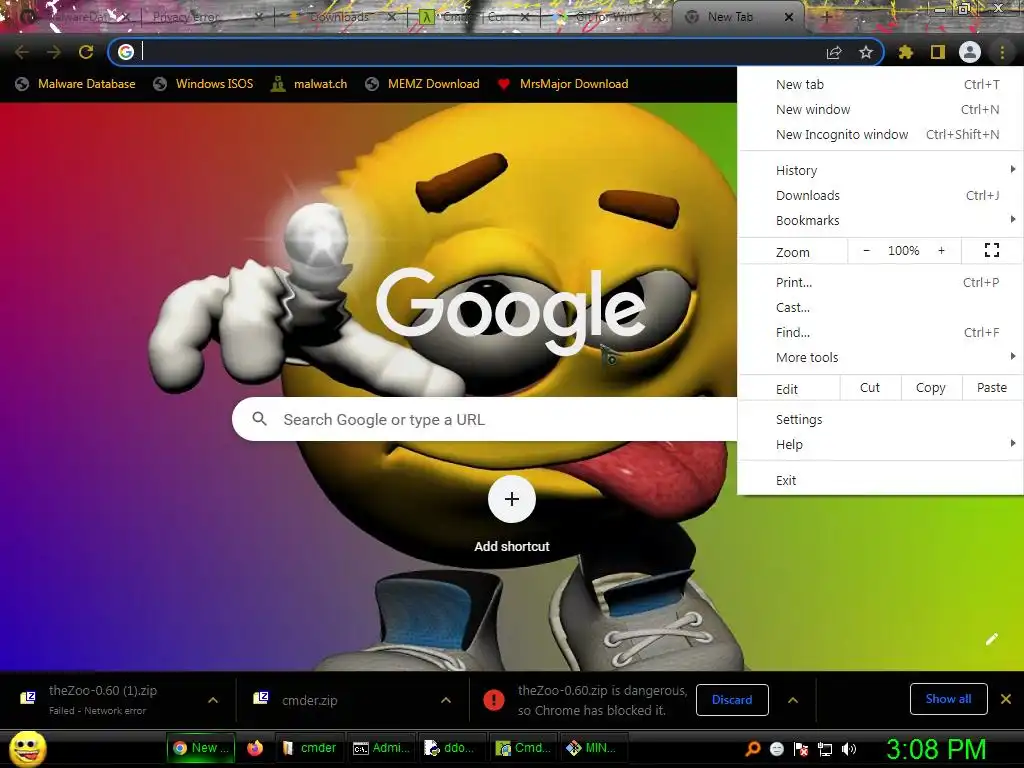The image size is (1024, 768).
Task: Select New window from the menu
Action: click(881, 109)
